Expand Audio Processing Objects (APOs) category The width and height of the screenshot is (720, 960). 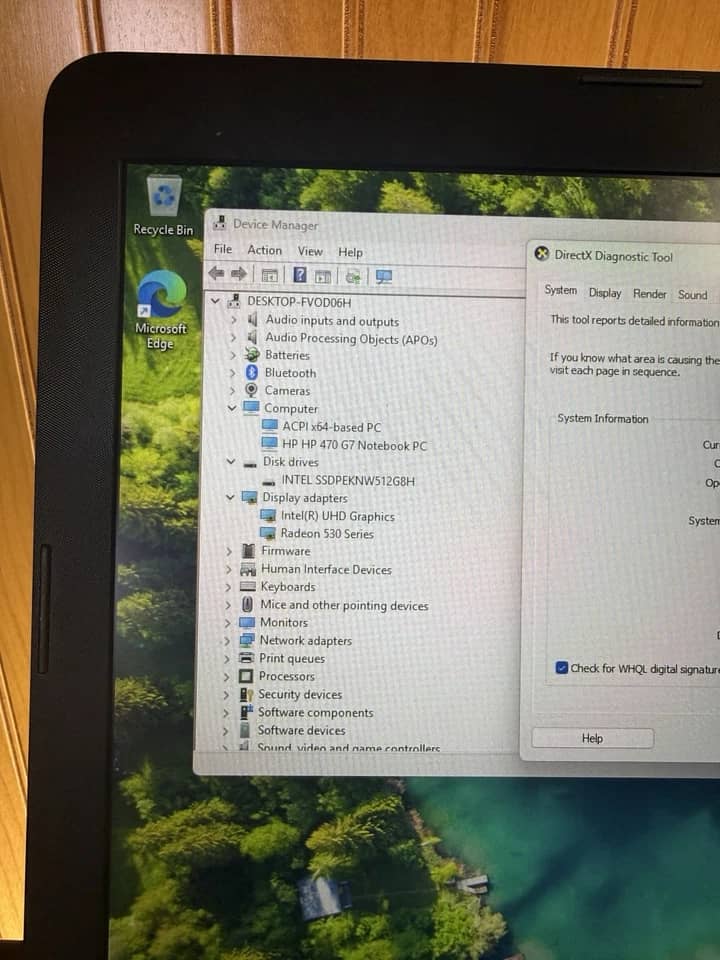(x=233, y=337)
